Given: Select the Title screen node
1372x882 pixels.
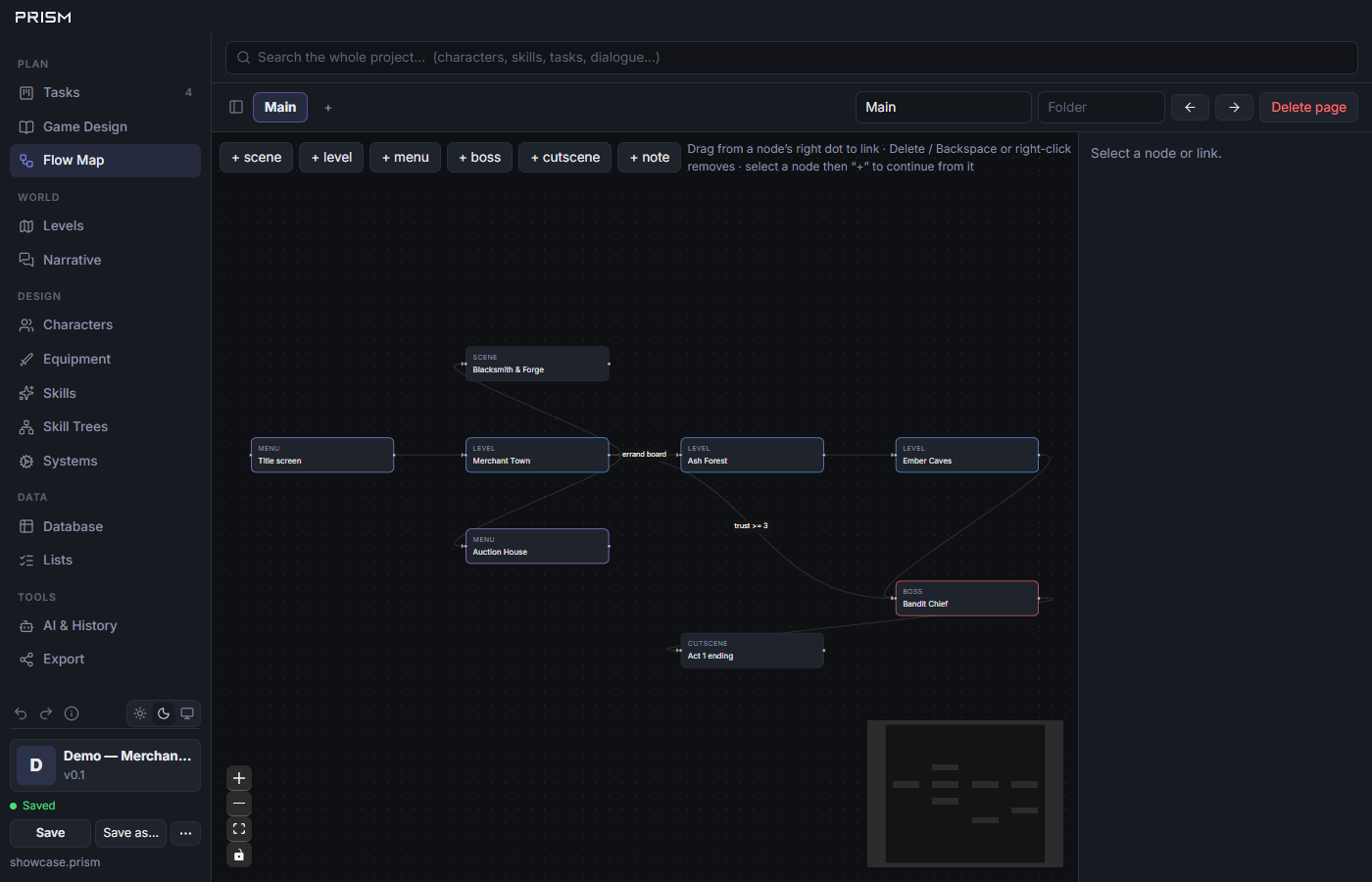Looking at the screenshot, I should click(x=322, y=455).
